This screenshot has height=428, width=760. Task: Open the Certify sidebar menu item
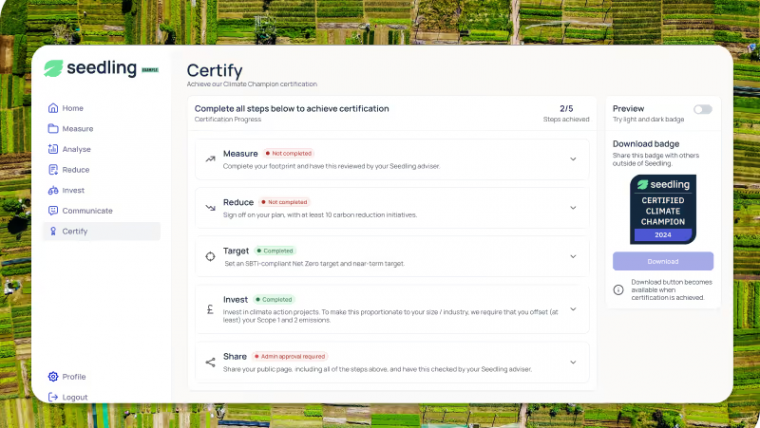click(x=101, y=231)
